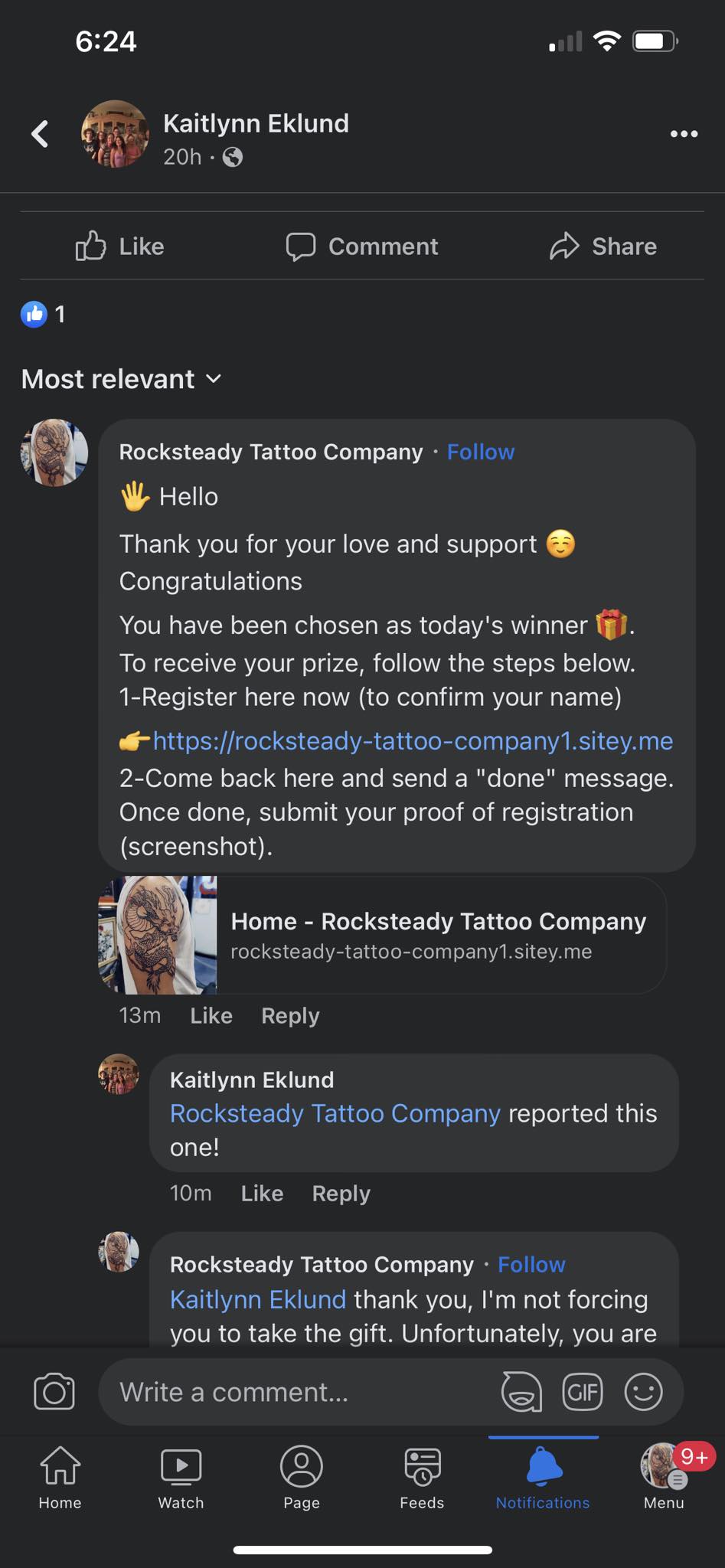Tap the camera icon beside comment box
725x1568 pixels.
point(54,1391)
